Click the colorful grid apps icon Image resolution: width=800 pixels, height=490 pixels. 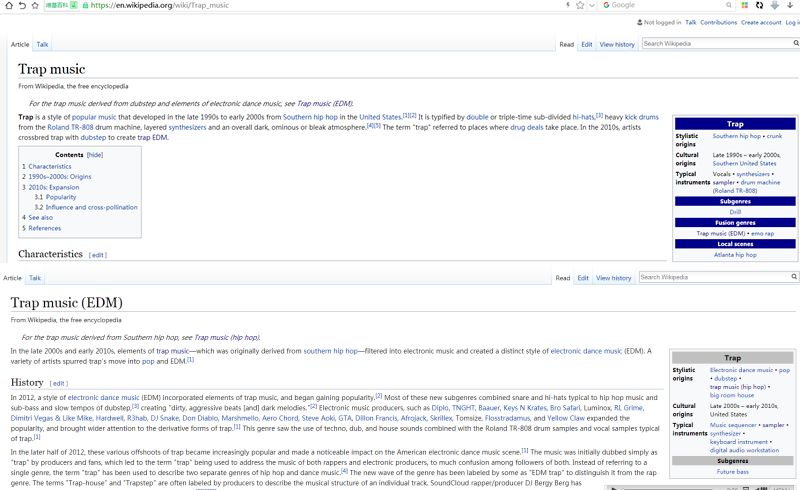coord(745,5)
